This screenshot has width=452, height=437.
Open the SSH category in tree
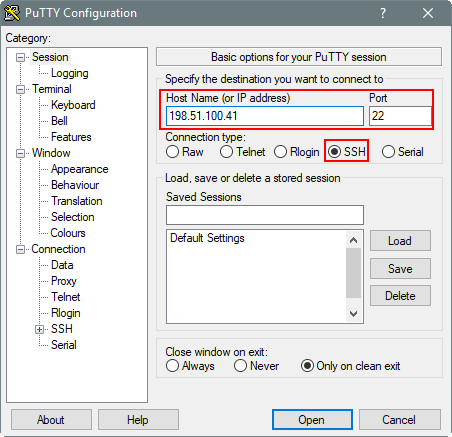tap(62, 329)
